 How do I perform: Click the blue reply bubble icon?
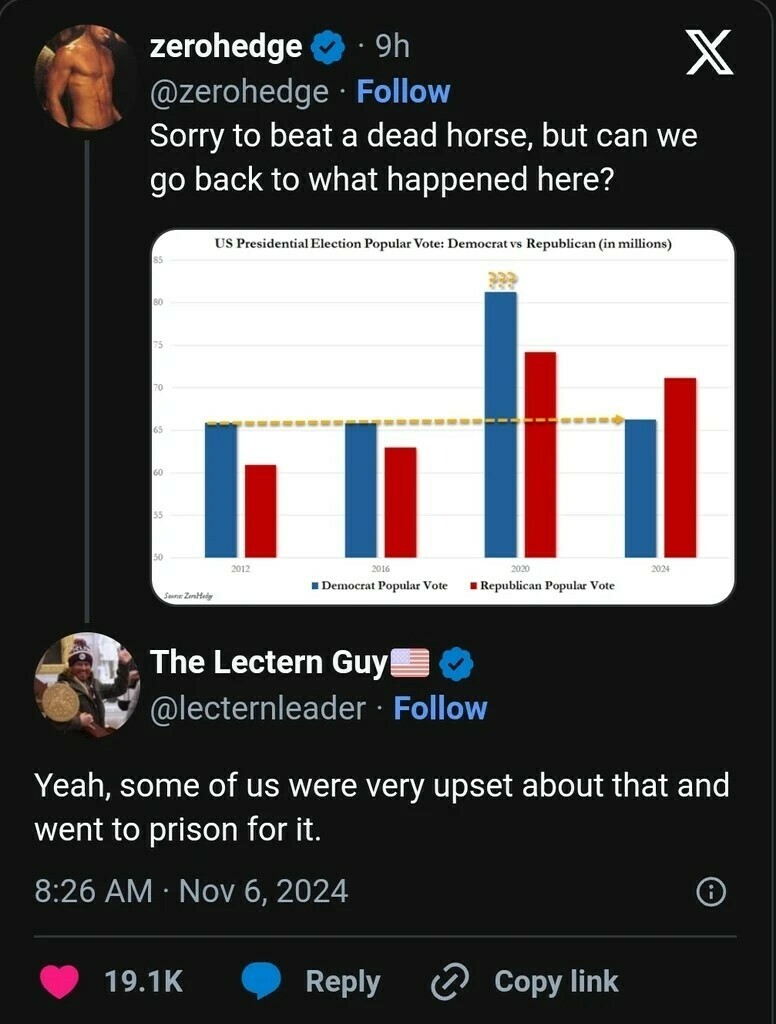[x=262, y=981]
